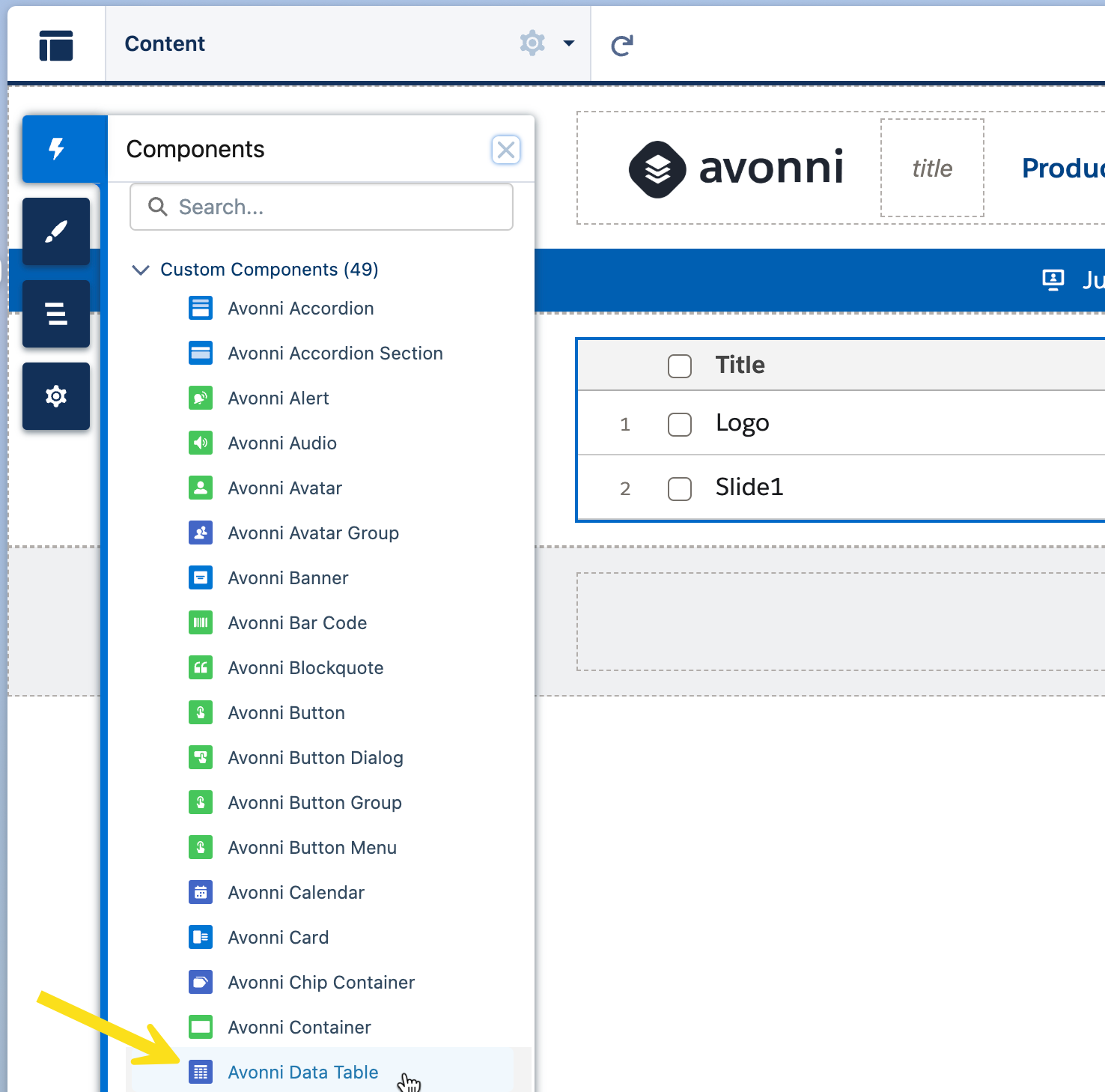1105x1092 pixels.
Task: Open the Components lightning bolt tab
Action: [57, 149]
